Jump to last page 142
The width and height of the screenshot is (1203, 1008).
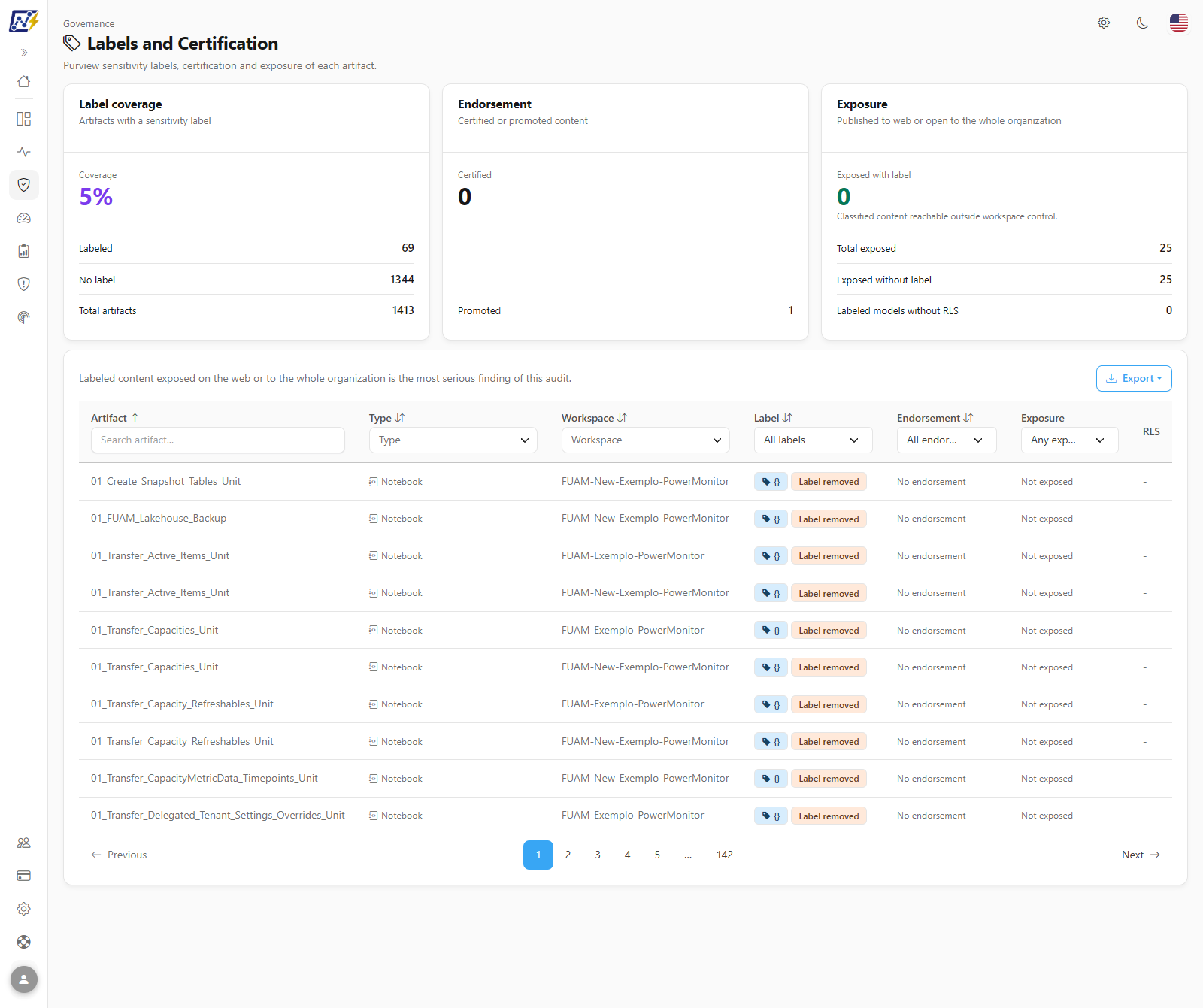(725, 855)
